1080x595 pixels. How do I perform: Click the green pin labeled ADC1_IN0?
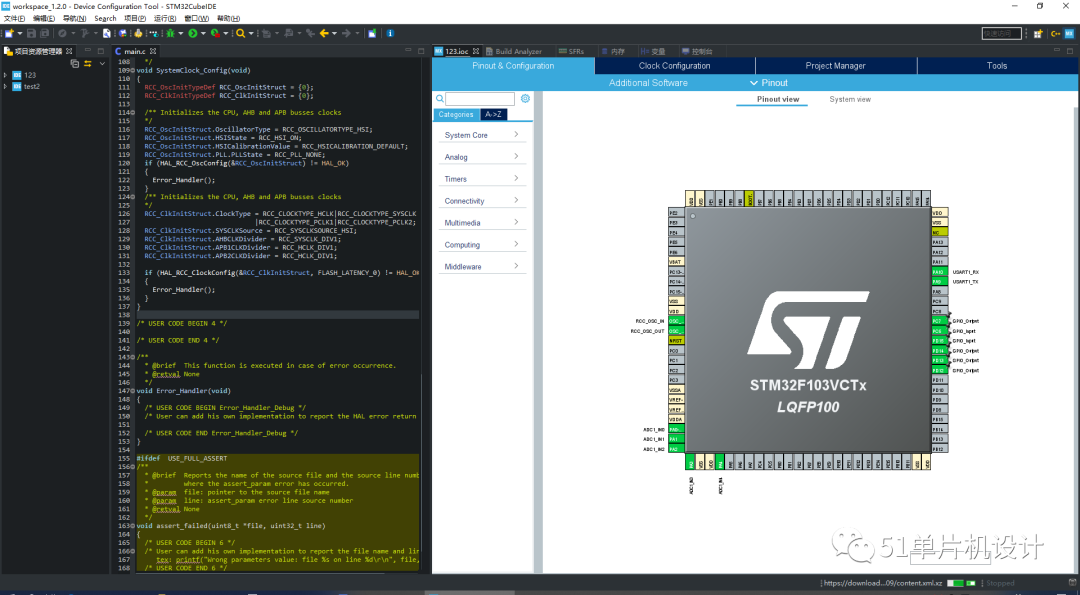coord(676,429)
